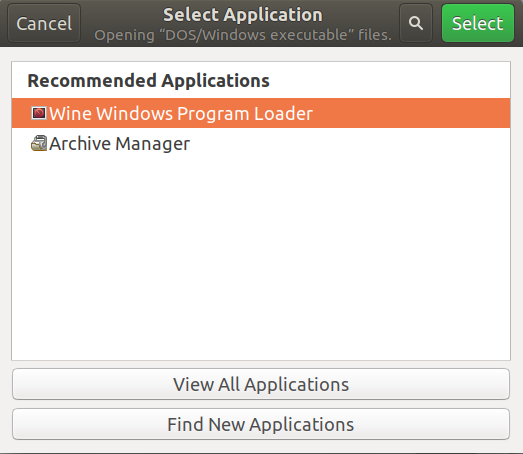Click the orange highlighted row's blank right side
Viewport: 523px width, 454px height.
[x=410, y=113]
